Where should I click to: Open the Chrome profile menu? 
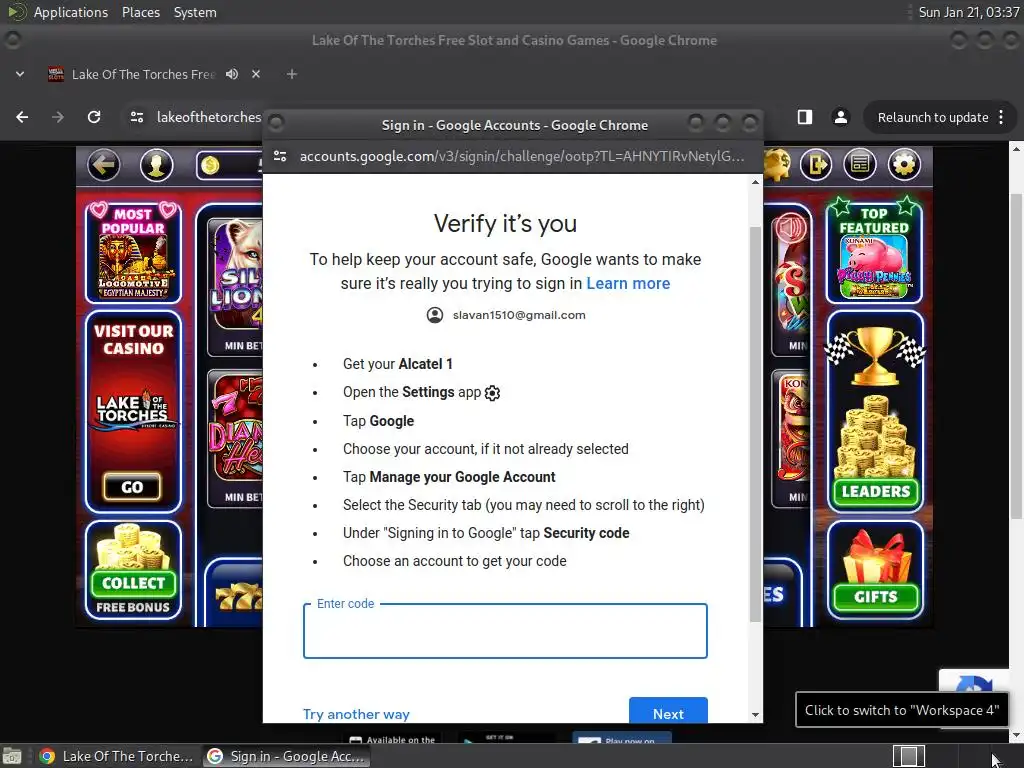tap(840, 117)
